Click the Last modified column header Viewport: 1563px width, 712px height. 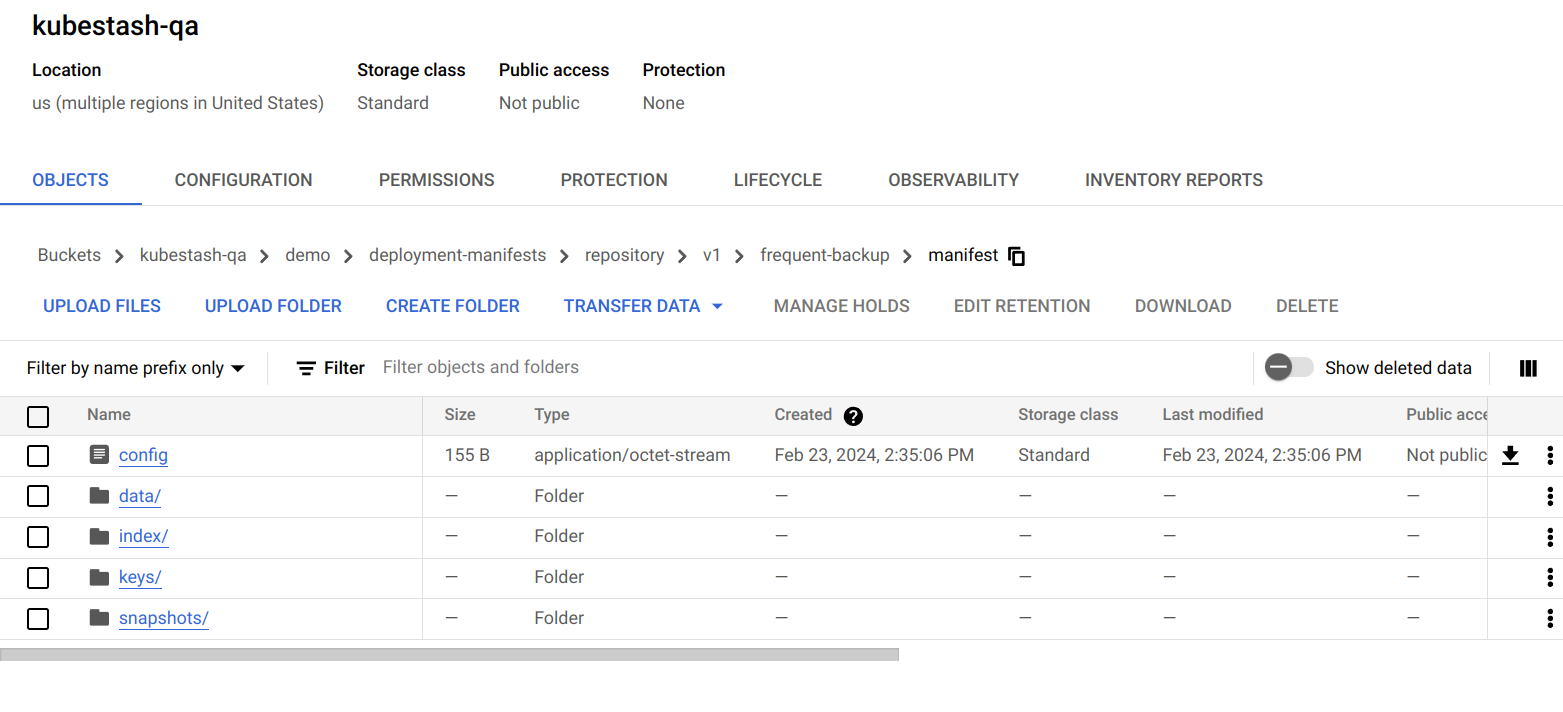coord(1213,415)
